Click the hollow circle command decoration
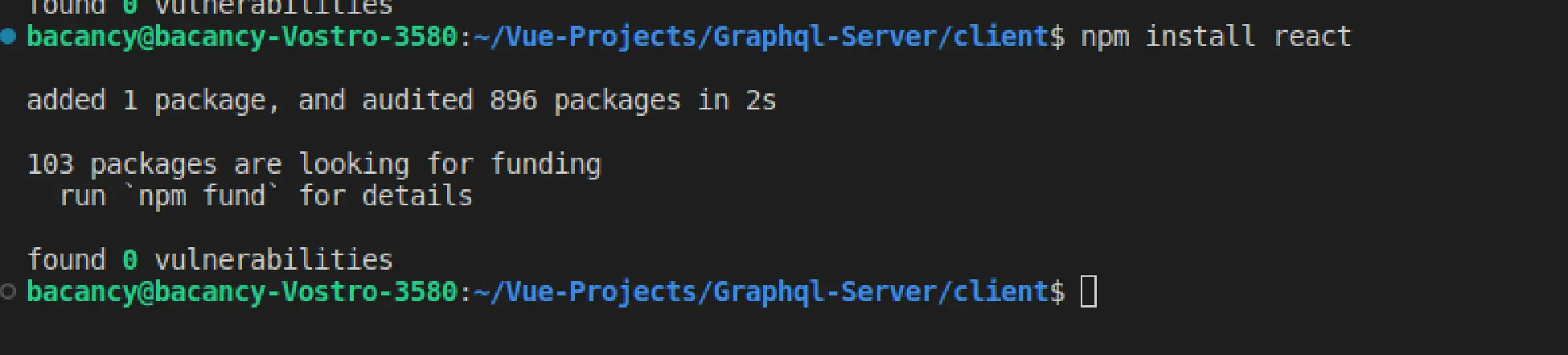The width and height of the screenshot is (1568, 355). click(x=8, y=291)
